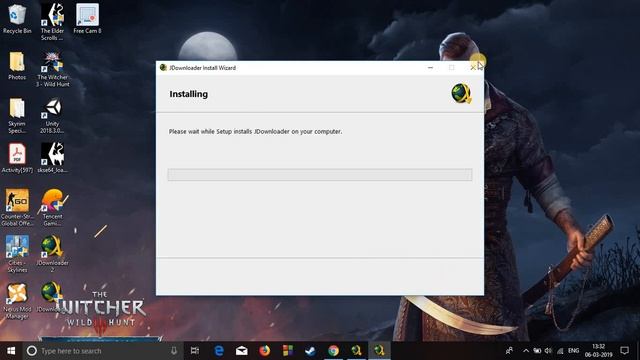Switch to Google Chrome in taskbar

click(x=333, y=351)
